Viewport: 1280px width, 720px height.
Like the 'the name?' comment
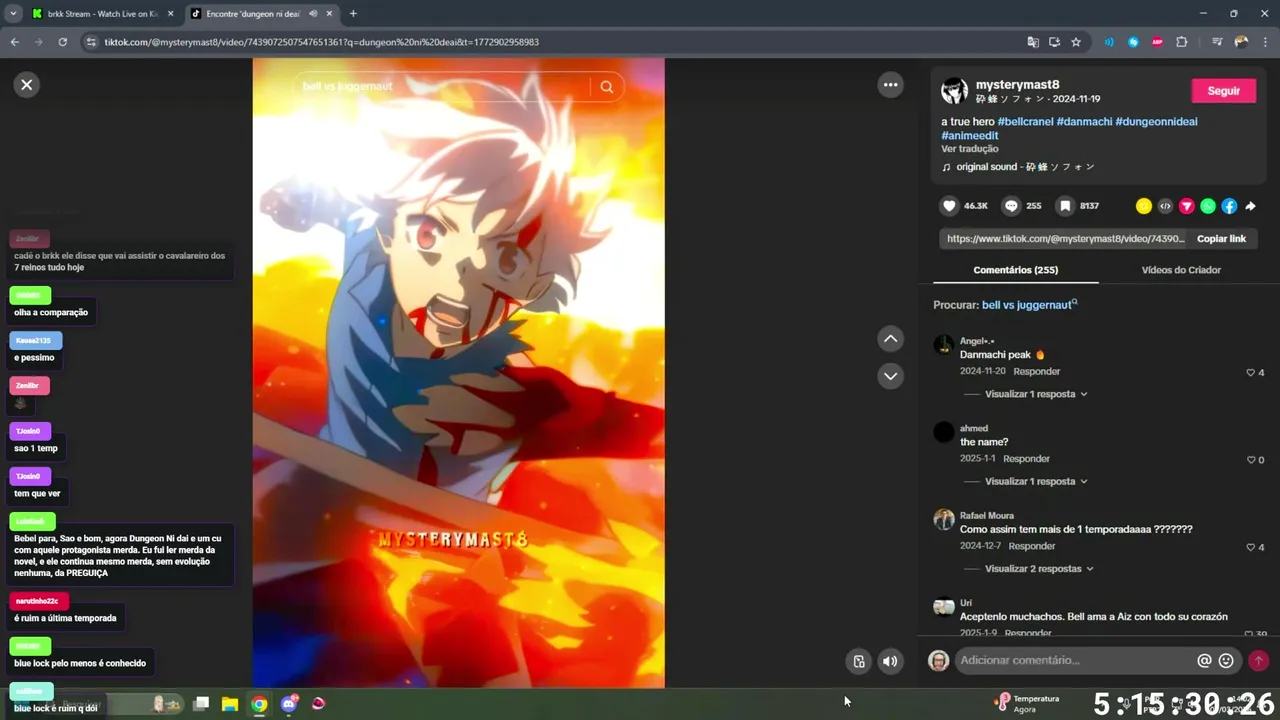pyautogui.click(x=1250, y=460)
